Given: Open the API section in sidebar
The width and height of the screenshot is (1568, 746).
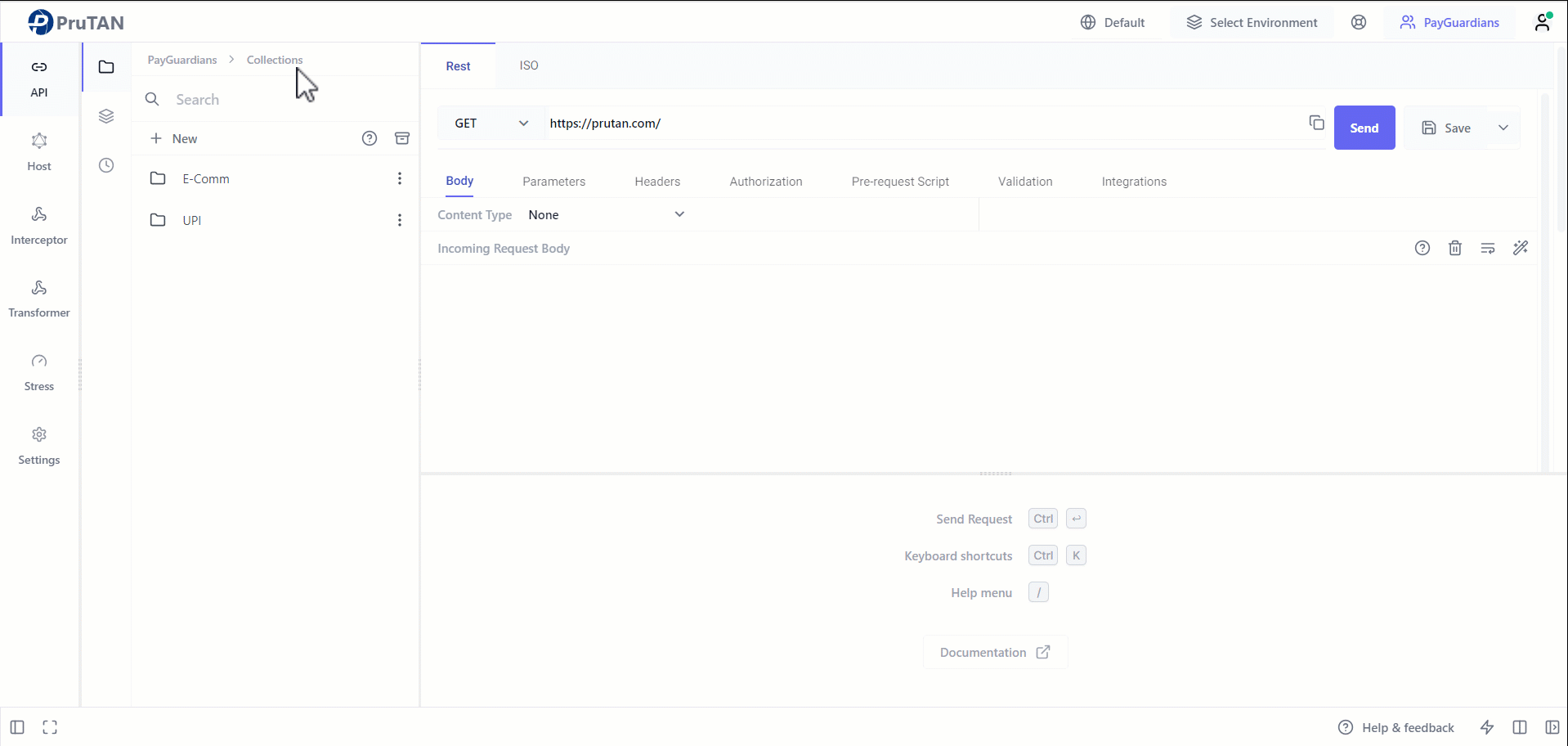Looking at the screenshot, I should (39, 79).
